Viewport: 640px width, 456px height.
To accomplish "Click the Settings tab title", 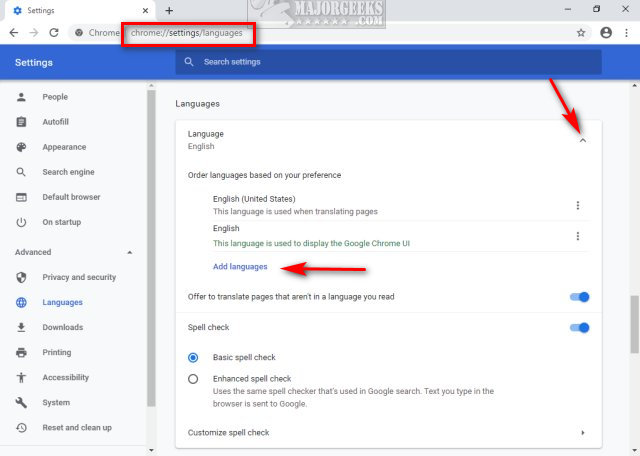I will pyautogui.click(x=40, y=11).
